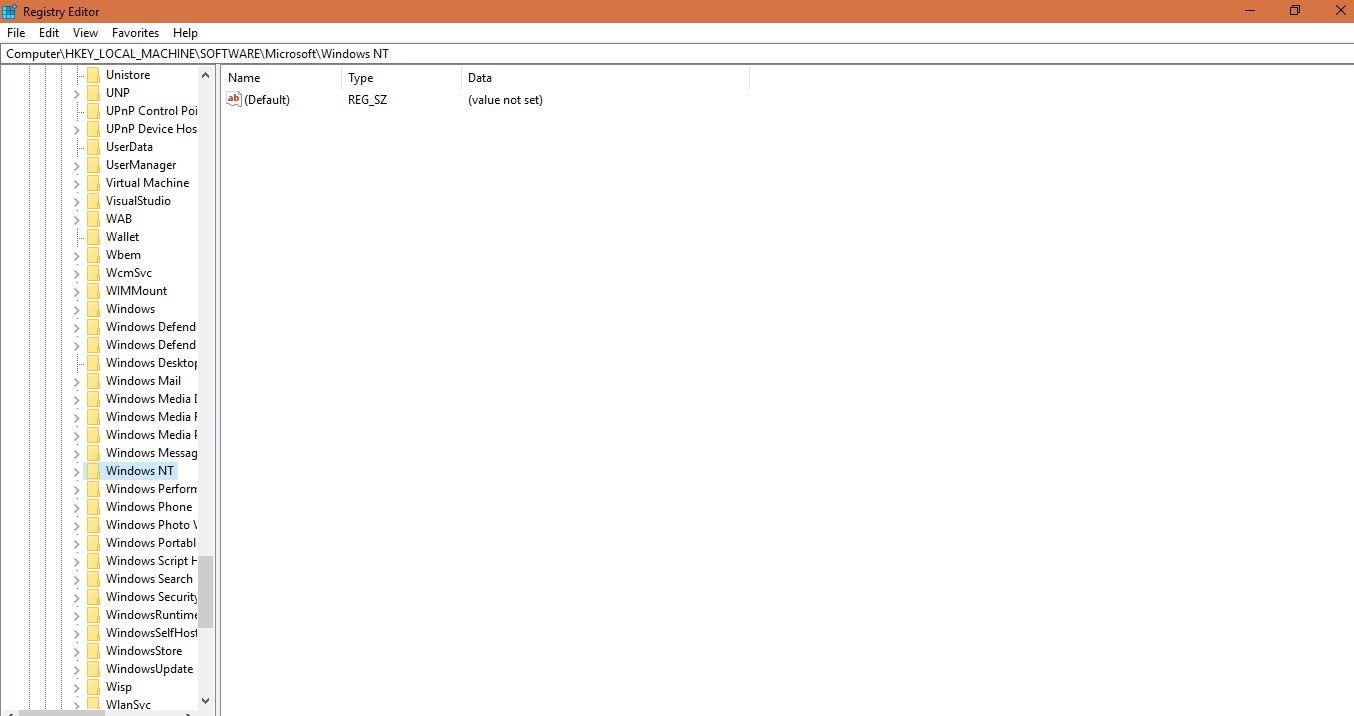This screenshot has width=1354, height=716.
Task: Click the Windows Desktop folder icon
Action: 93,363
